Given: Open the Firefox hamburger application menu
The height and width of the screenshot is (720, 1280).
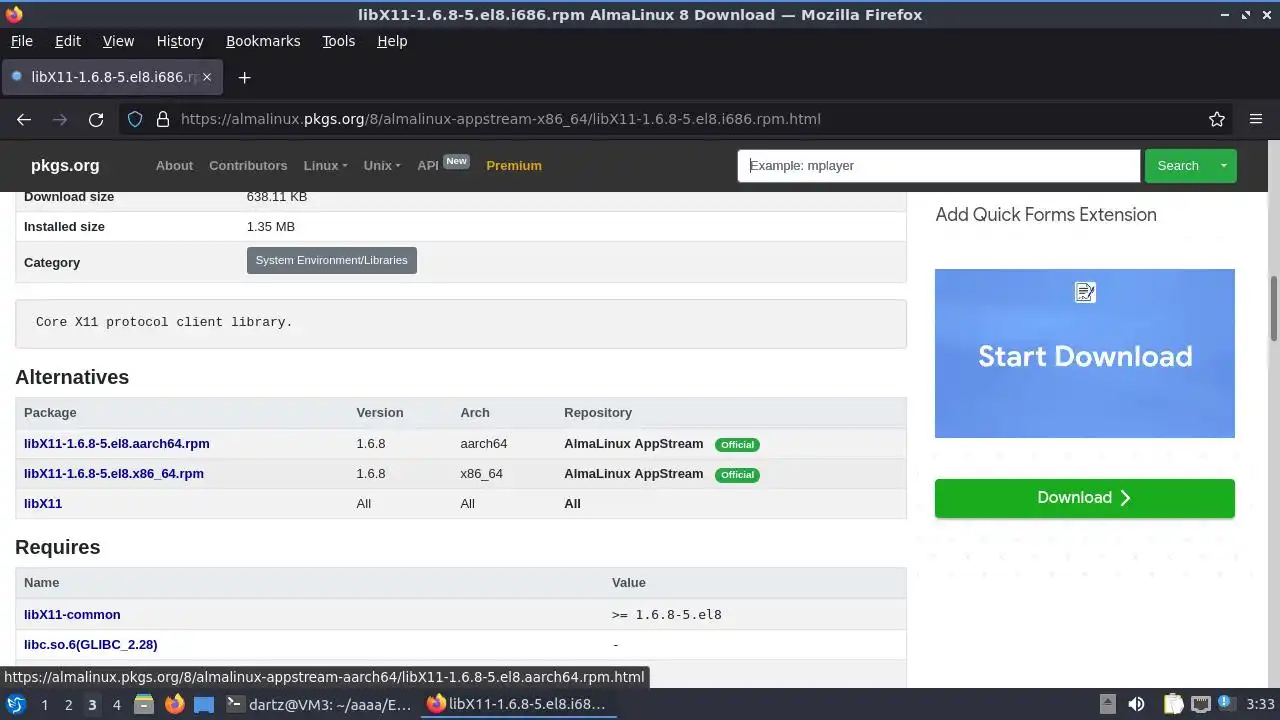Looking at the screenshot, I should click(x=1256, y=119).
